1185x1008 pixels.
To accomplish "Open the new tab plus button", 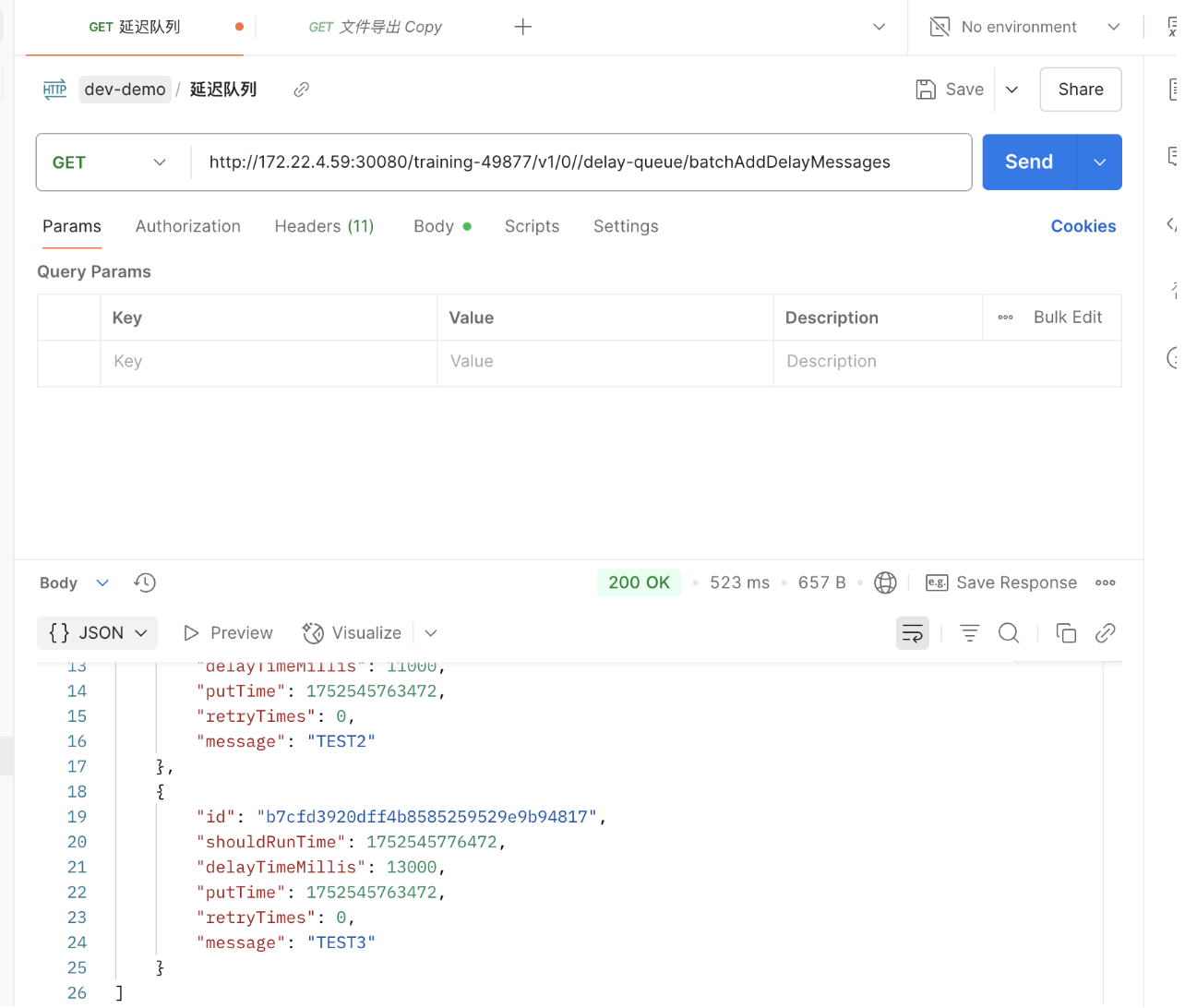I will [522, 27].
